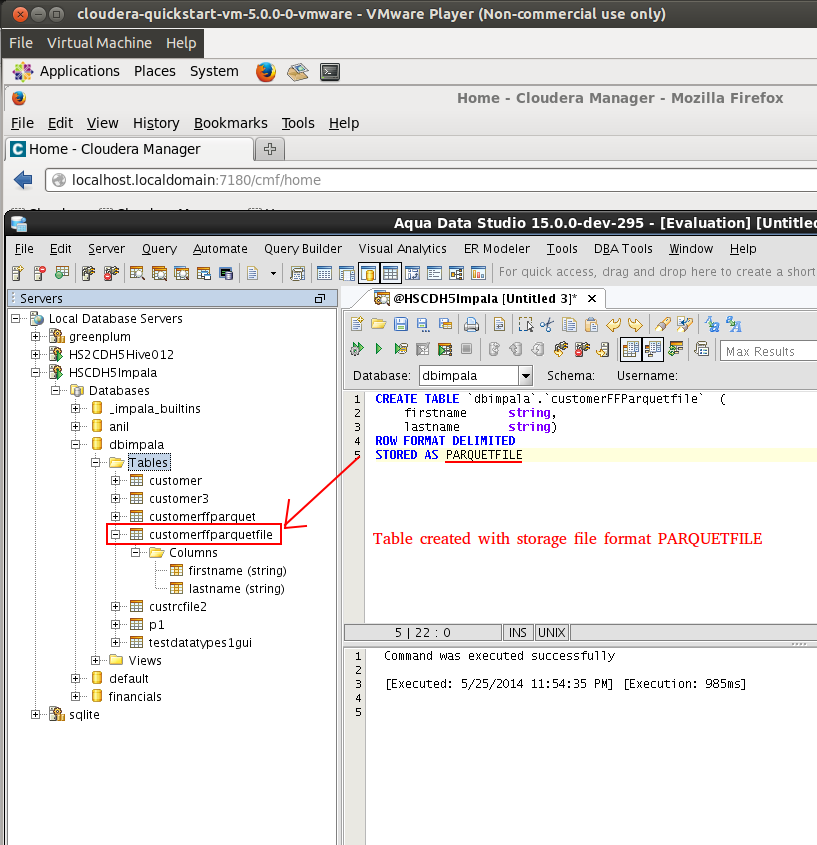Expand the customer3 table node
The width and height of the screenshot is (817, 845).
coord(115,498)
